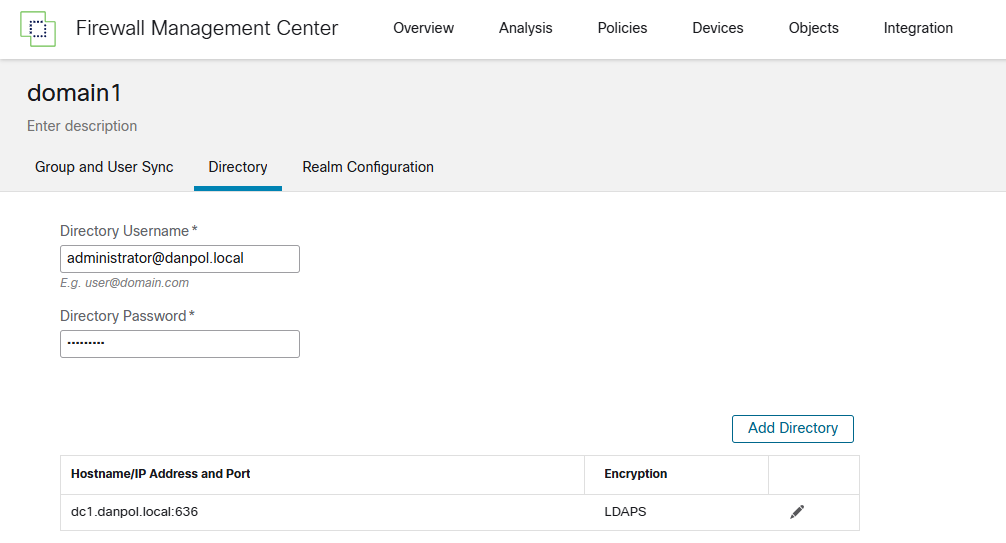Click the Add Directory button
The image size is (1006, 543).
792,429
